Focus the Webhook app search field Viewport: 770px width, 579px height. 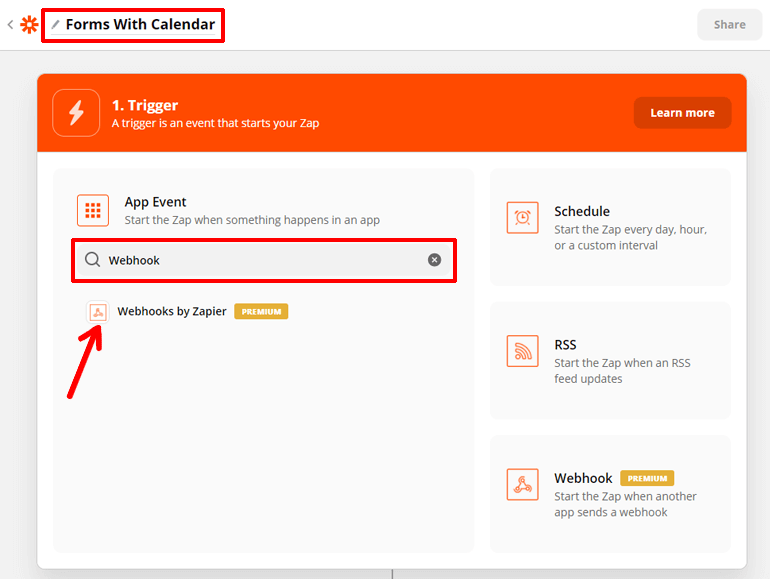point(264,260)
